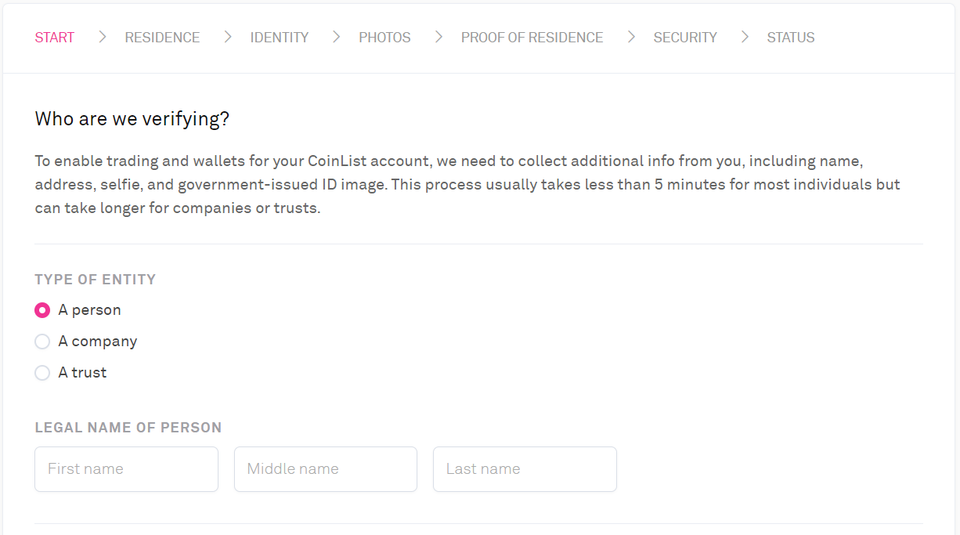960x535 pixels.
Task: Select the 'A trust' entity option
Action: click(42, 372)
